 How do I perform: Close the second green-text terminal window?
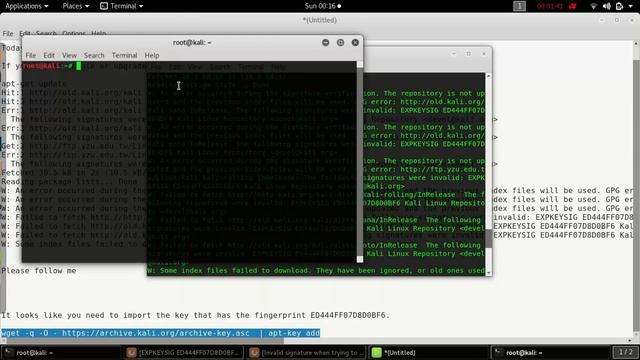point(484,53)
